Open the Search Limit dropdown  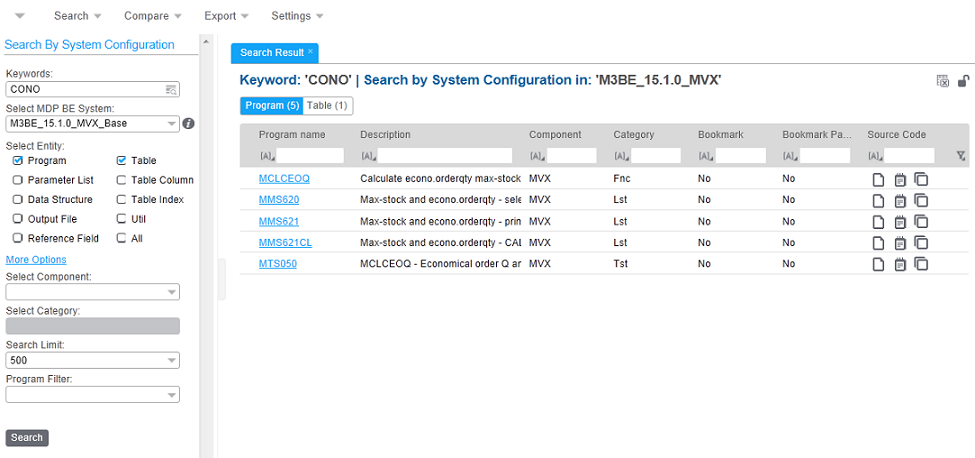click(x=172, y=360)
